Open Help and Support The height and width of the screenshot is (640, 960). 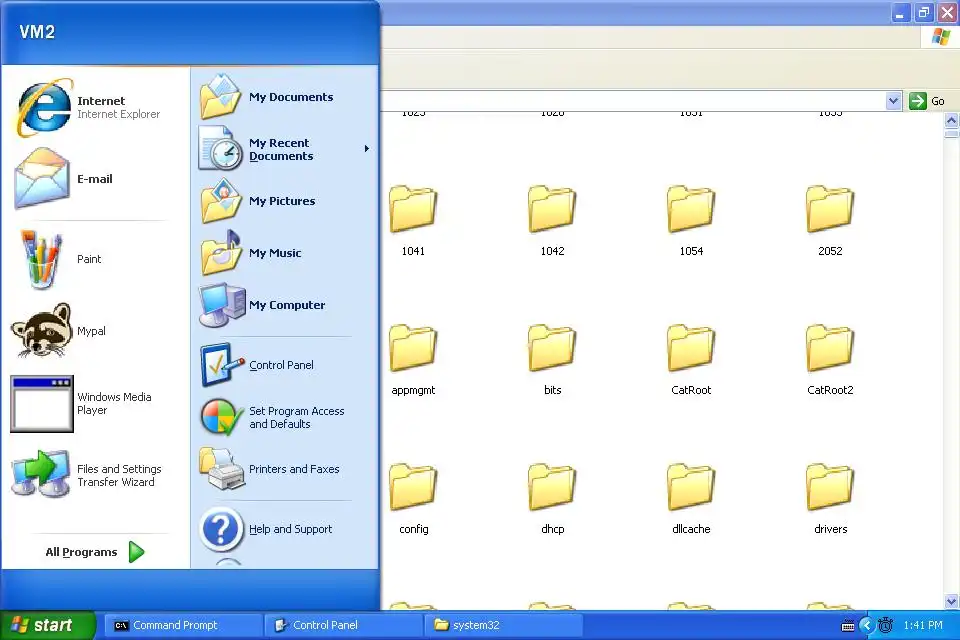click(x=283, y=529)
